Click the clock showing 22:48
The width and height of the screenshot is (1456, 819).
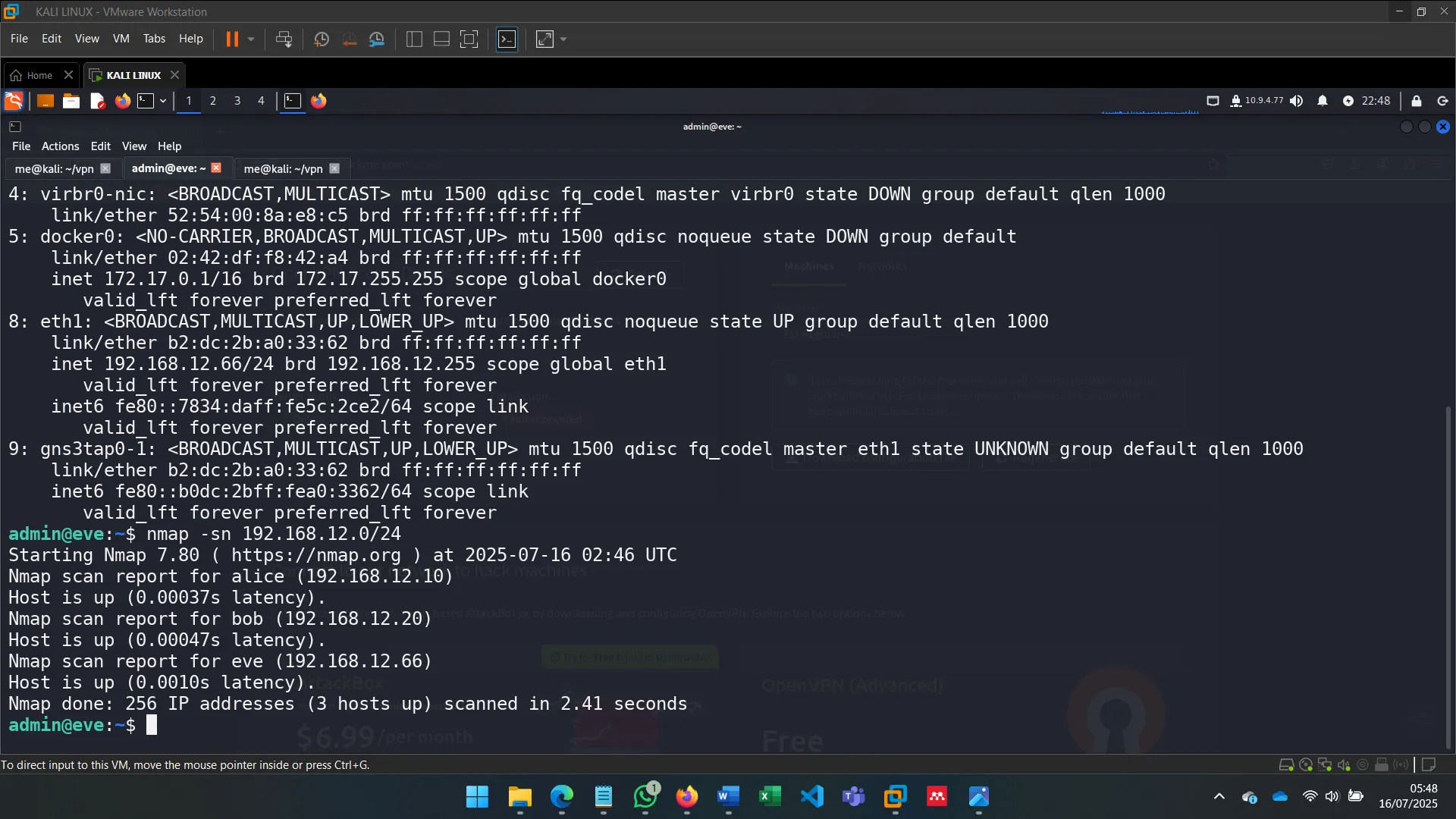[1374, 101]
